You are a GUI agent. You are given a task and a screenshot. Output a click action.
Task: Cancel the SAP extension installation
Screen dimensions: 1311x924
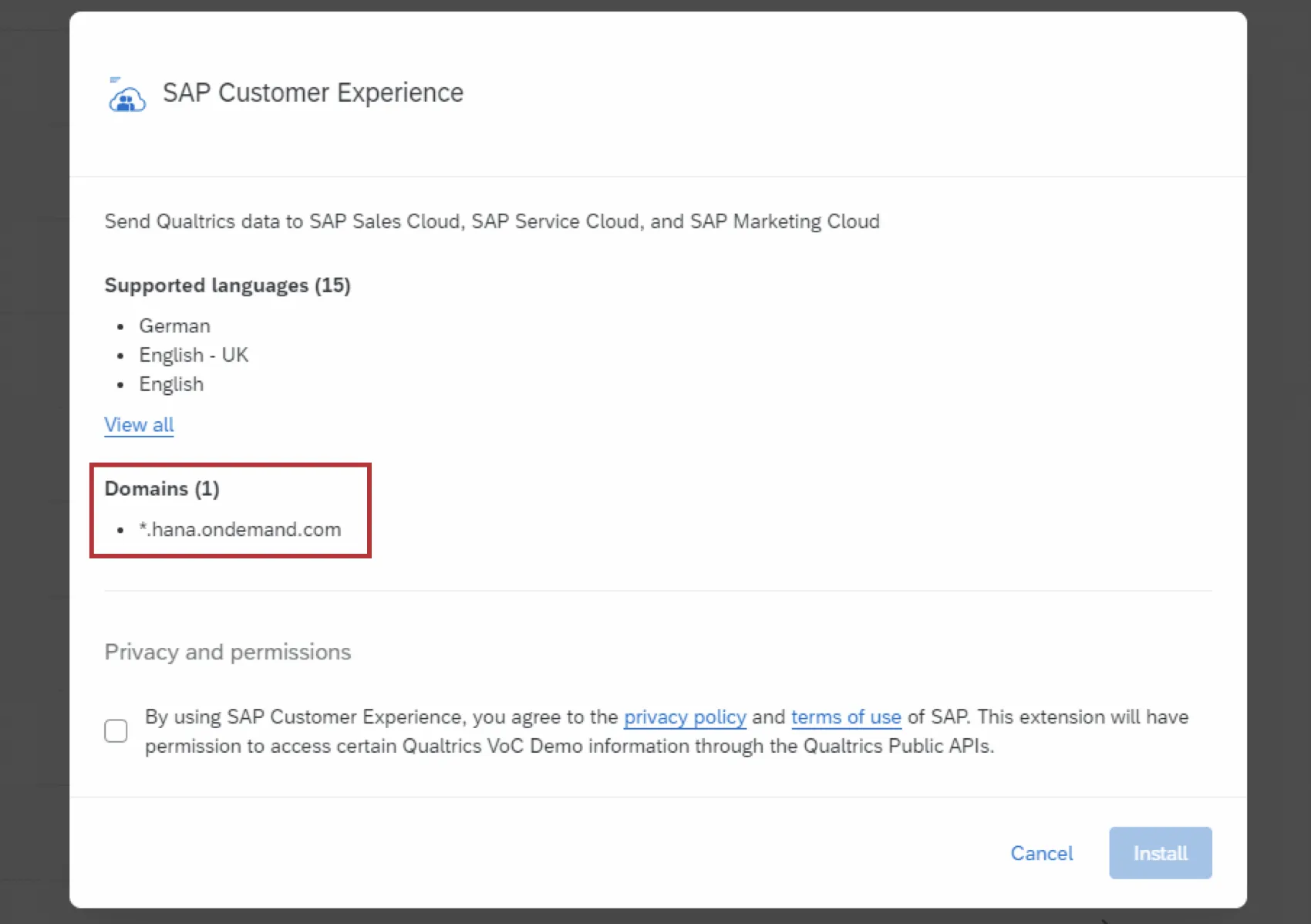point(1042,853)
